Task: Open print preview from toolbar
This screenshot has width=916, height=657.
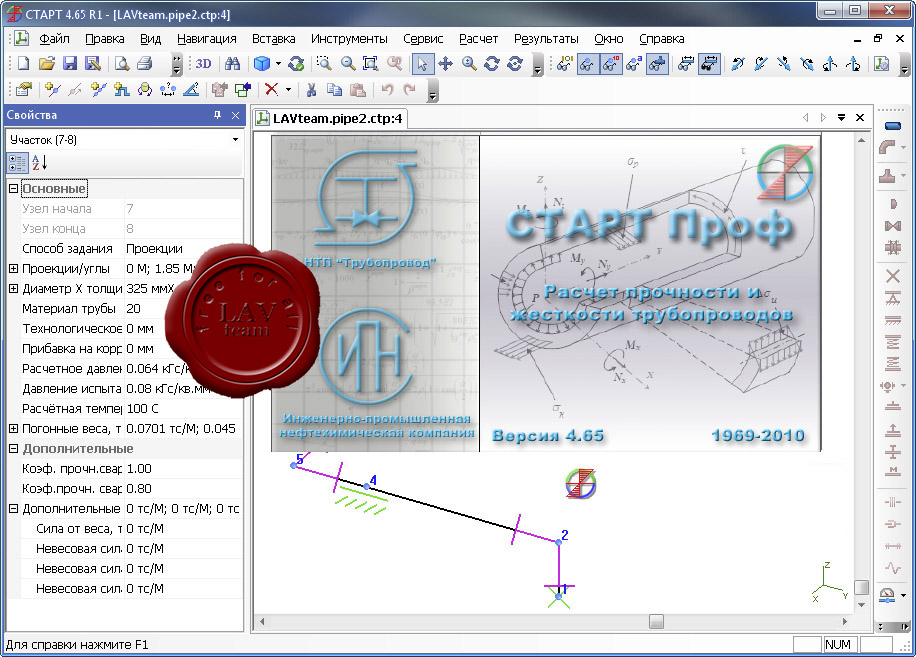Action: [122, 64]
